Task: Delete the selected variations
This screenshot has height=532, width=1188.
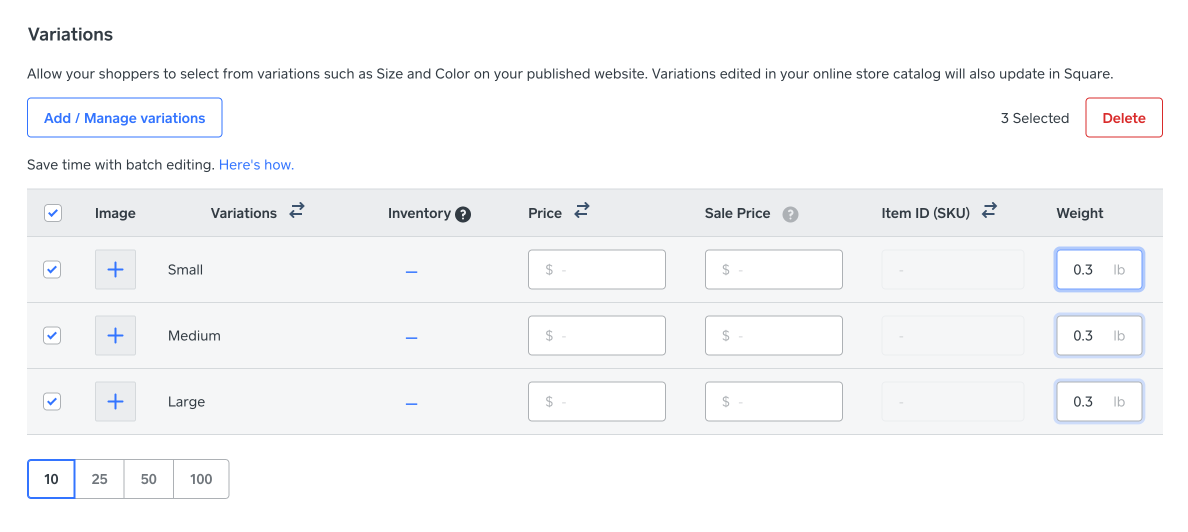Action: coord(1123,118)
